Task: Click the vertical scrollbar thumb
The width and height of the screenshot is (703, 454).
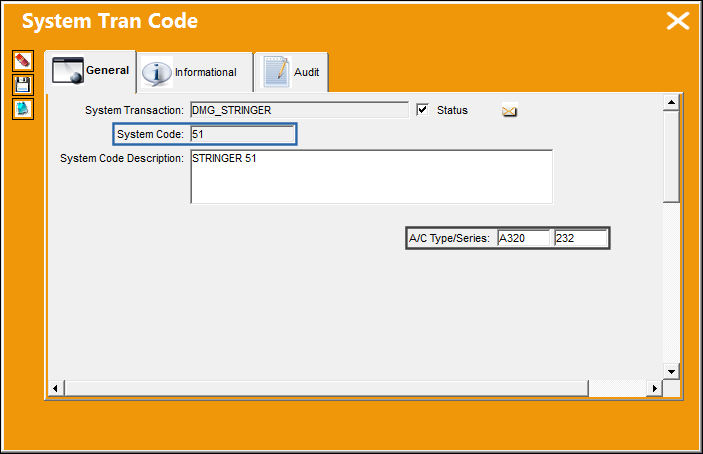Action: [x=671, y=156]
